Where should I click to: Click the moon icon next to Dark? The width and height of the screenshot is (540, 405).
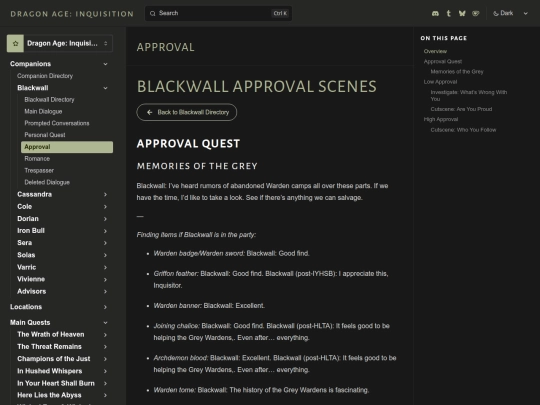pos(496,13)
